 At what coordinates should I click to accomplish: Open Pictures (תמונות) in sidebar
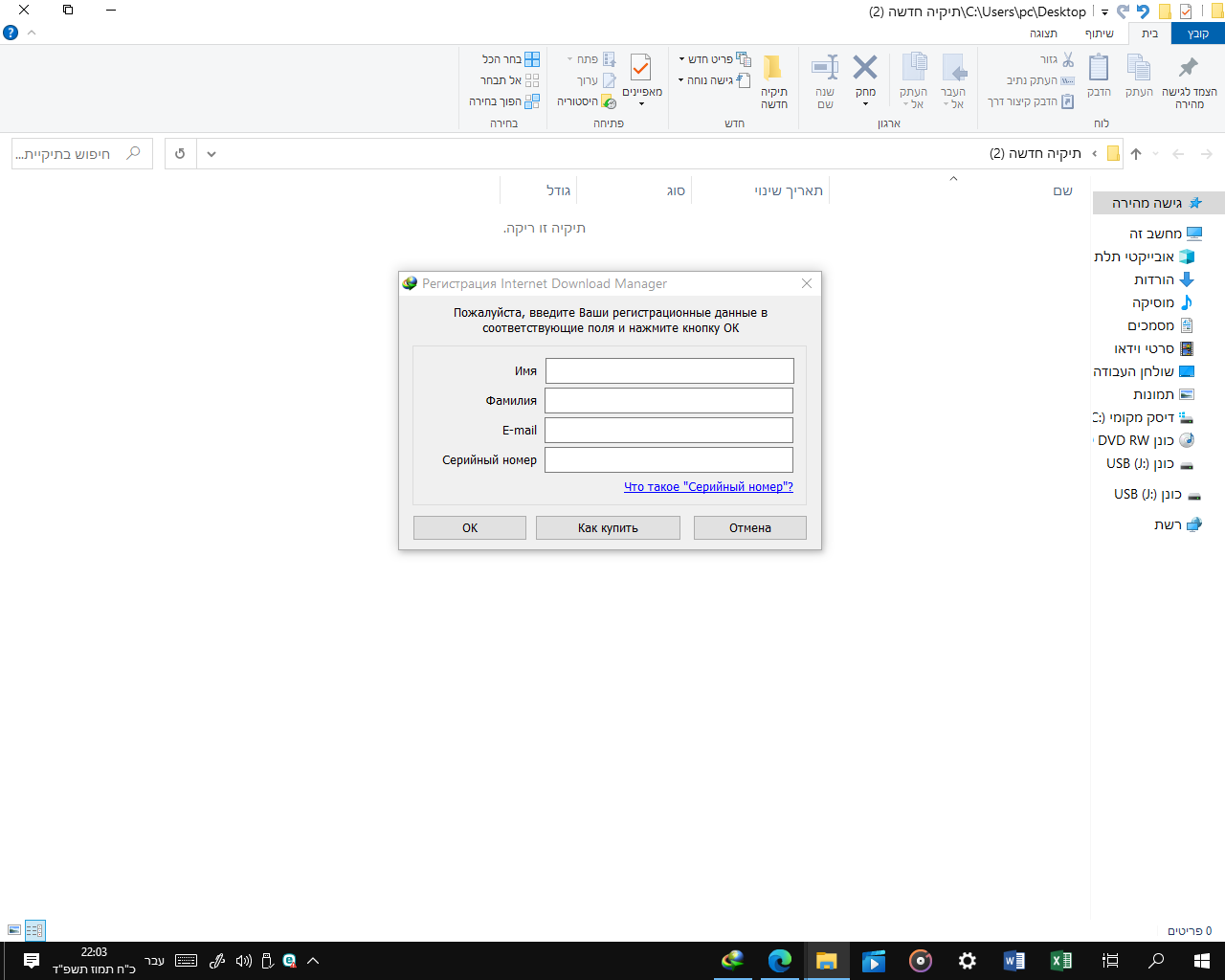coord(1163,394)
